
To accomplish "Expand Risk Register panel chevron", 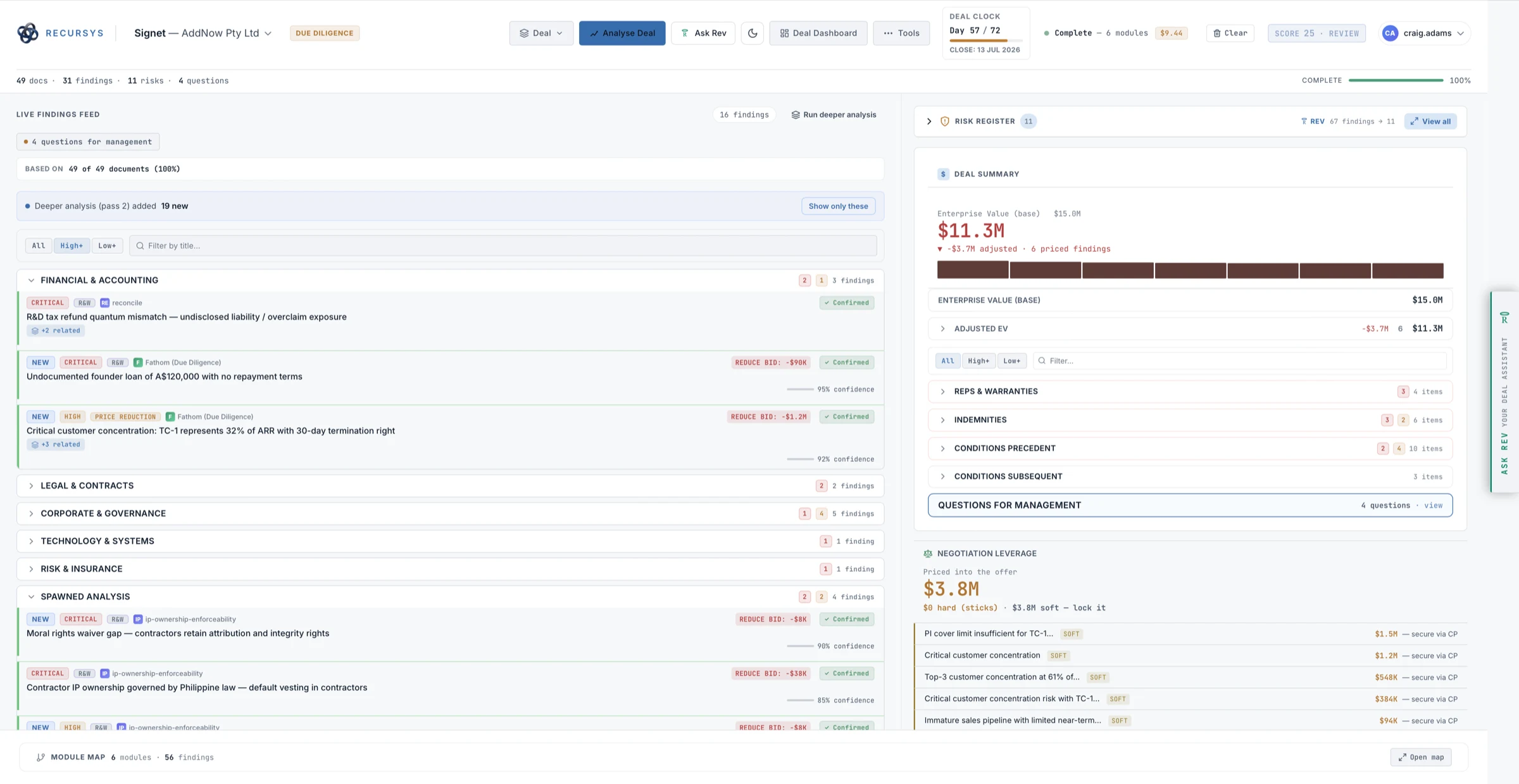I will click(x=929, y=121).
